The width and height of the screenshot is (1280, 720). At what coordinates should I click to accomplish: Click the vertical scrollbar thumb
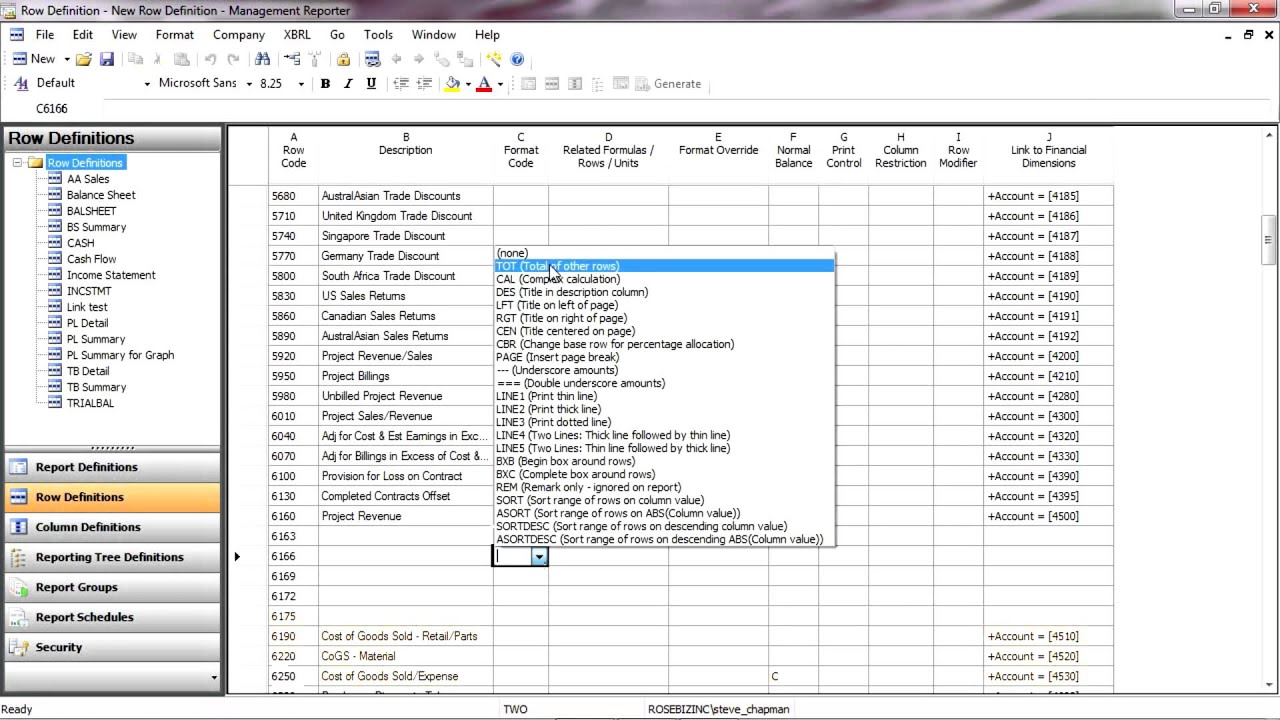pos(1268,240)
